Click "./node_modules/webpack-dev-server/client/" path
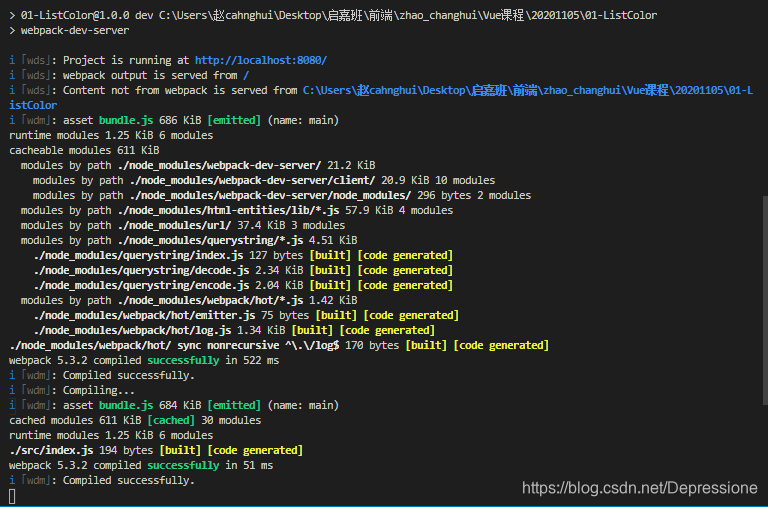The image size is (768, 507). coord(253,180)
